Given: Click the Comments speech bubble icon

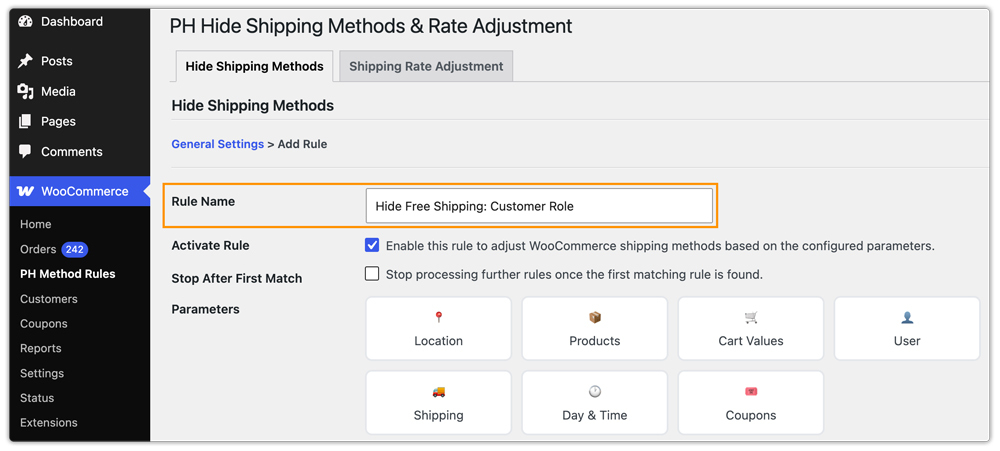Looking at the screenshot, I should coord(25,152).
